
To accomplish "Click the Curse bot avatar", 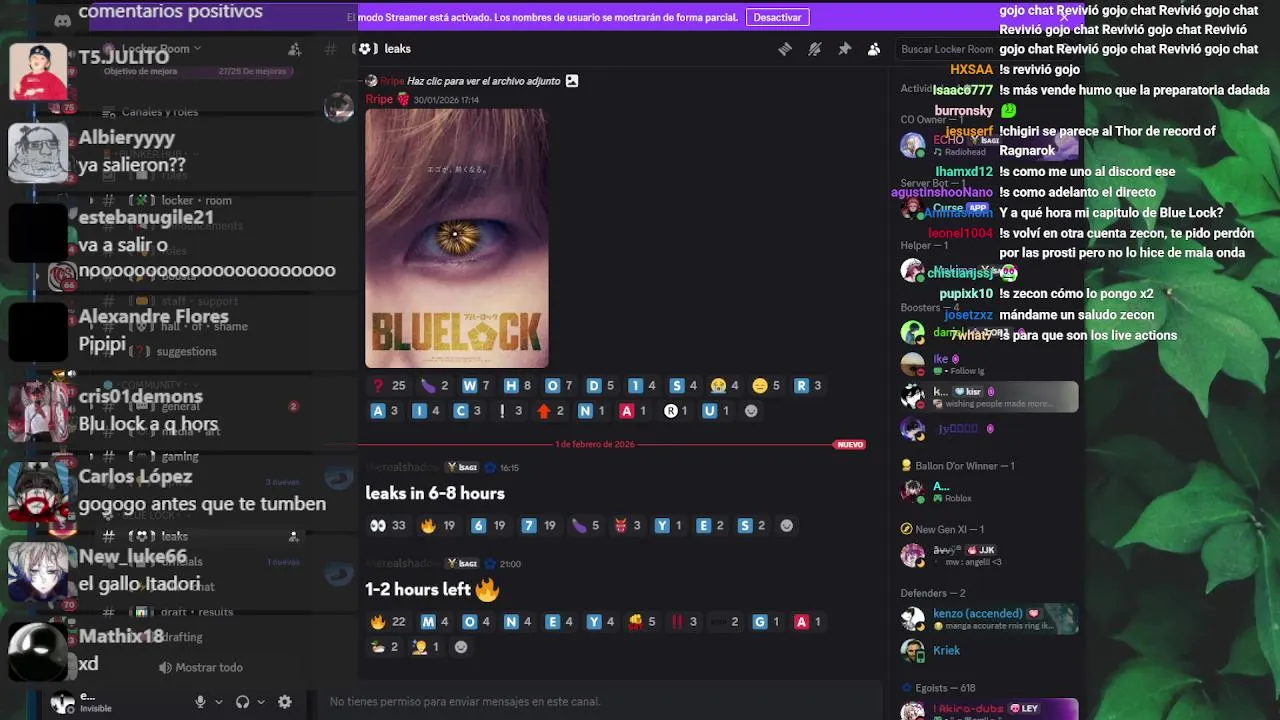I will tap(912, 208).
